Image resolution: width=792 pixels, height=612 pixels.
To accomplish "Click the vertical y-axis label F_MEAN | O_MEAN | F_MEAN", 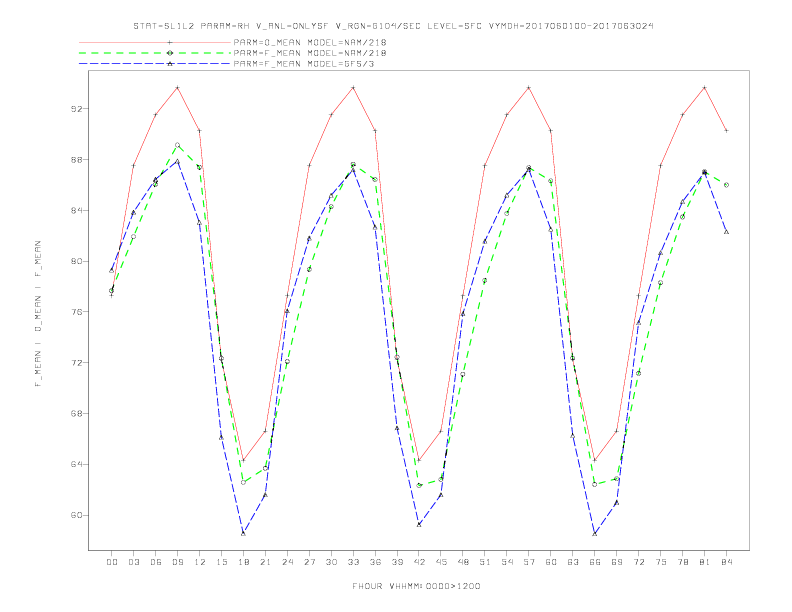I will click(38, 314).
